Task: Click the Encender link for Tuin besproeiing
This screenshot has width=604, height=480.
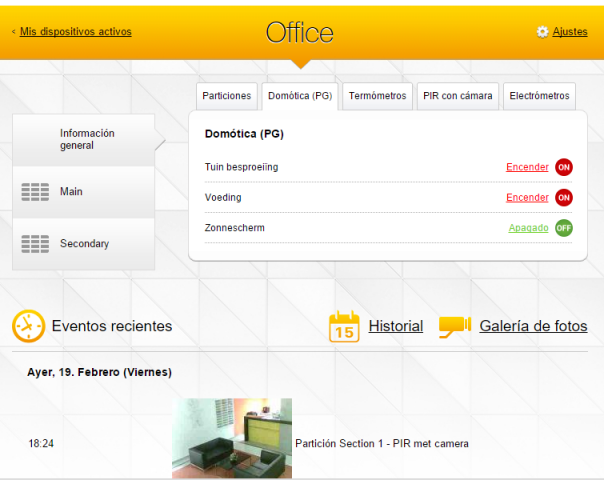Action: (527, 167)
